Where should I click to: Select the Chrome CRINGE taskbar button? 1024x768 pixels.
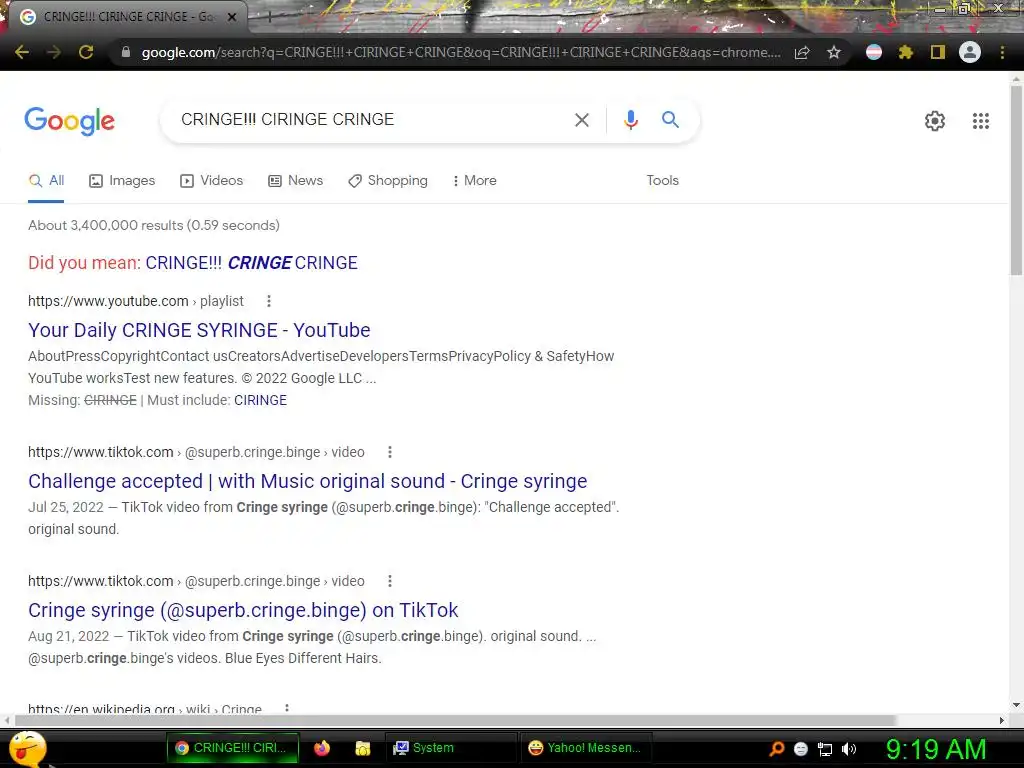[232, 748]
